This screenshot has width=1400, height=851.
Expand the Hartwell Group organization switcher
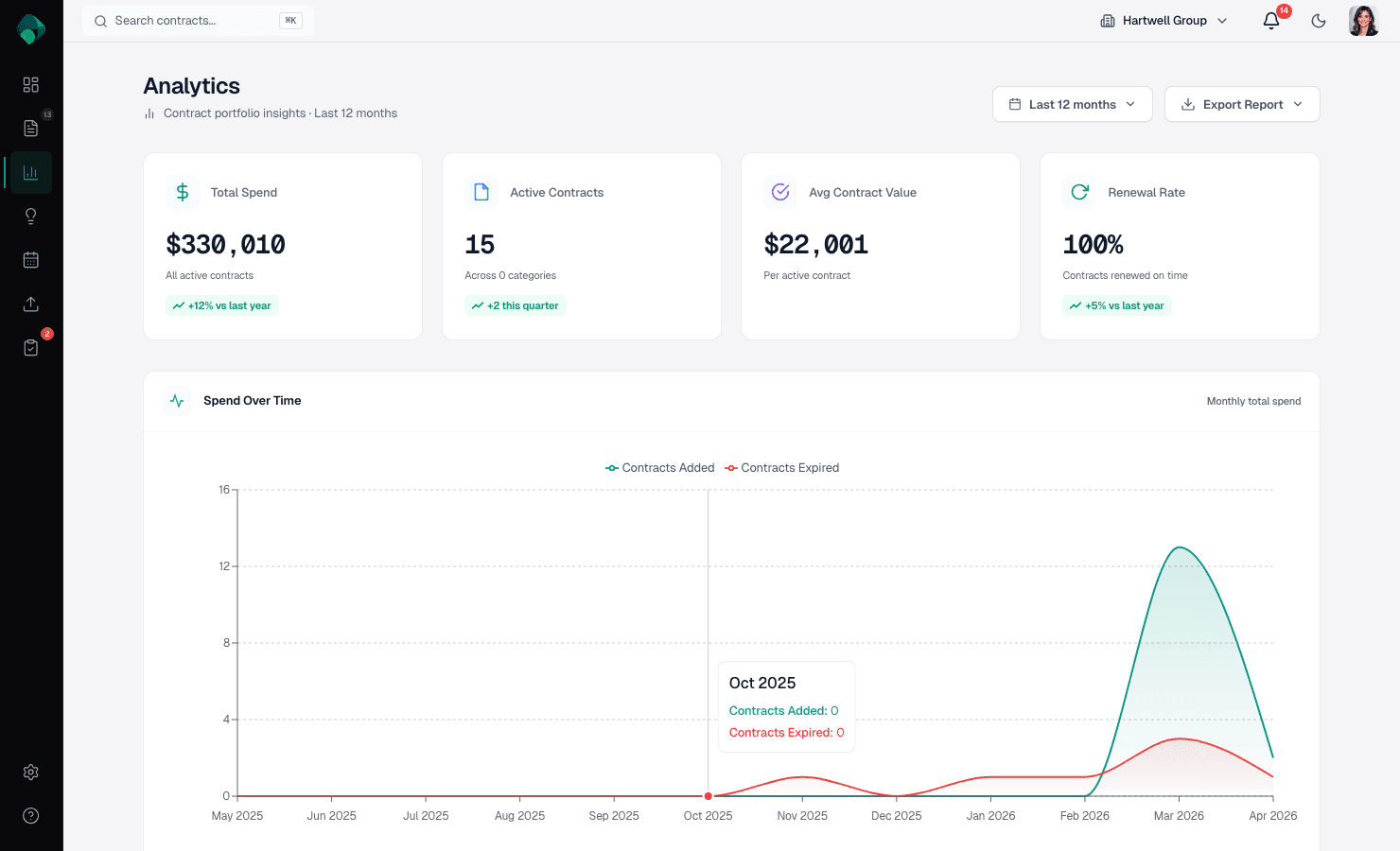[x=1163, y=20]
